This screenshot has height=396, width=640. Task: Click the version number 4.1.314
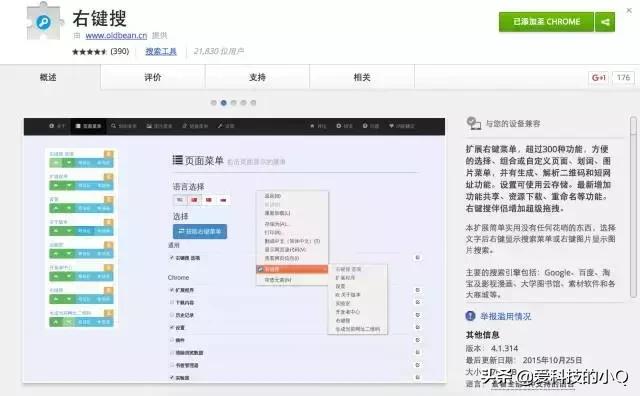coord(504,348)
